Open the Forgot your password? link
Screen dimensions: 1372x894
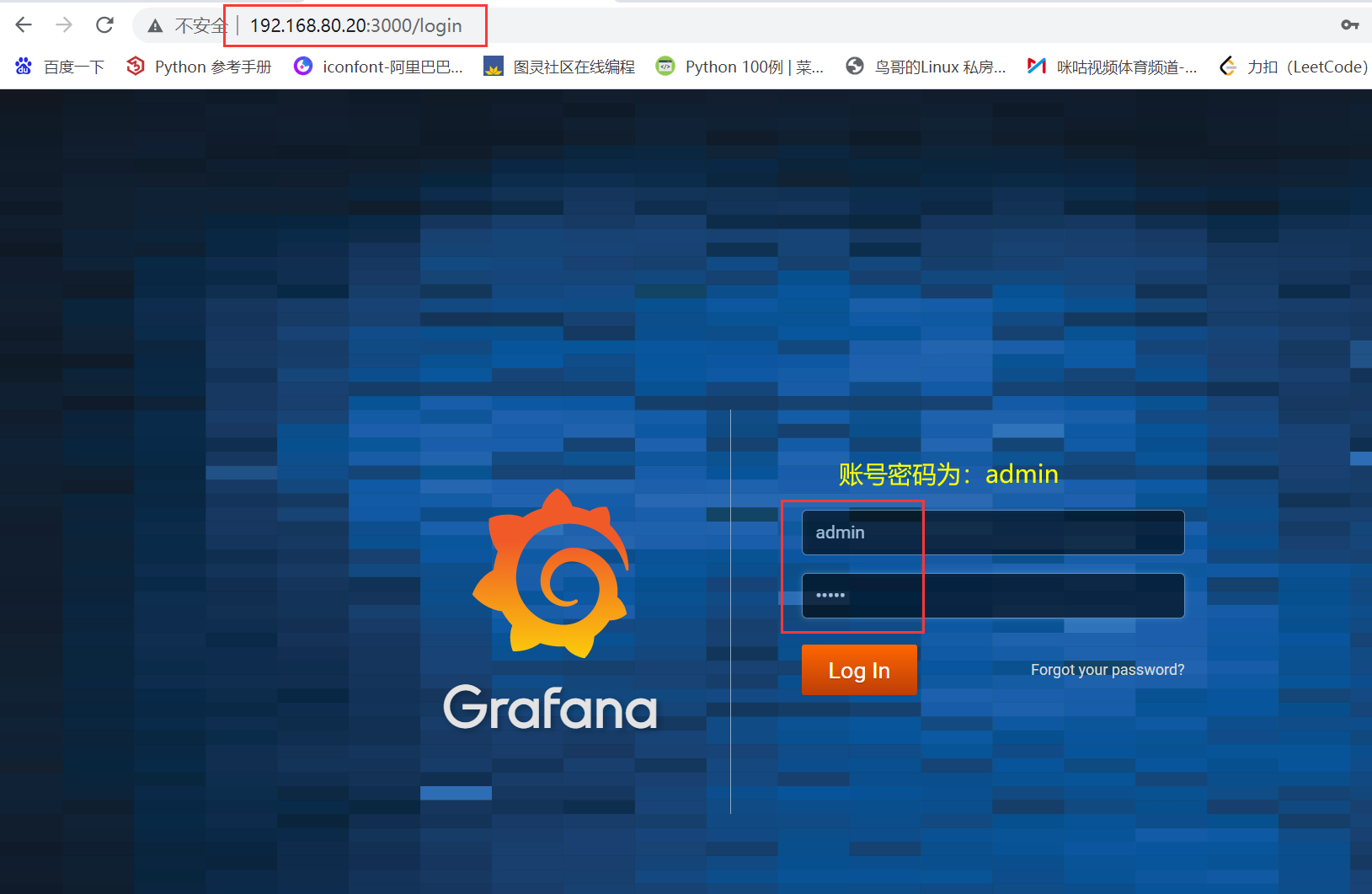coord(1108,670)
